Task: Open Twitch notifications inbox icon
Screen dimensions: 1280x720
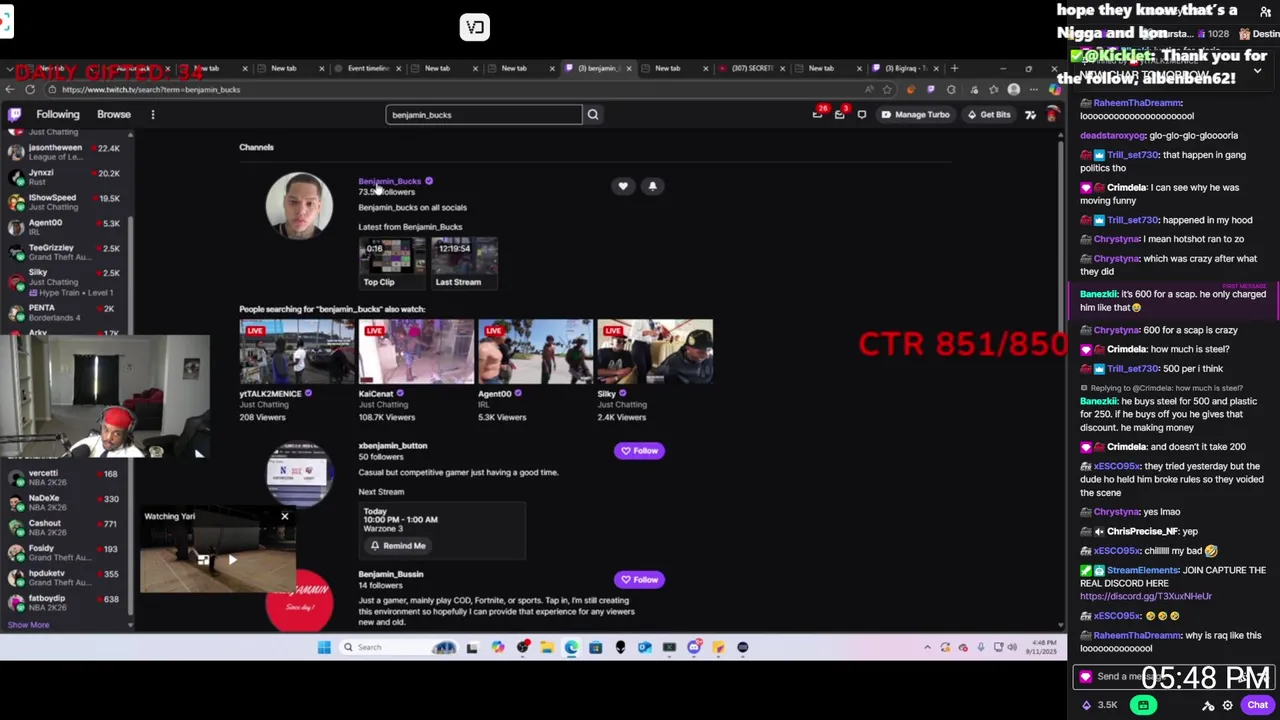Action: (x=818, y=114)
